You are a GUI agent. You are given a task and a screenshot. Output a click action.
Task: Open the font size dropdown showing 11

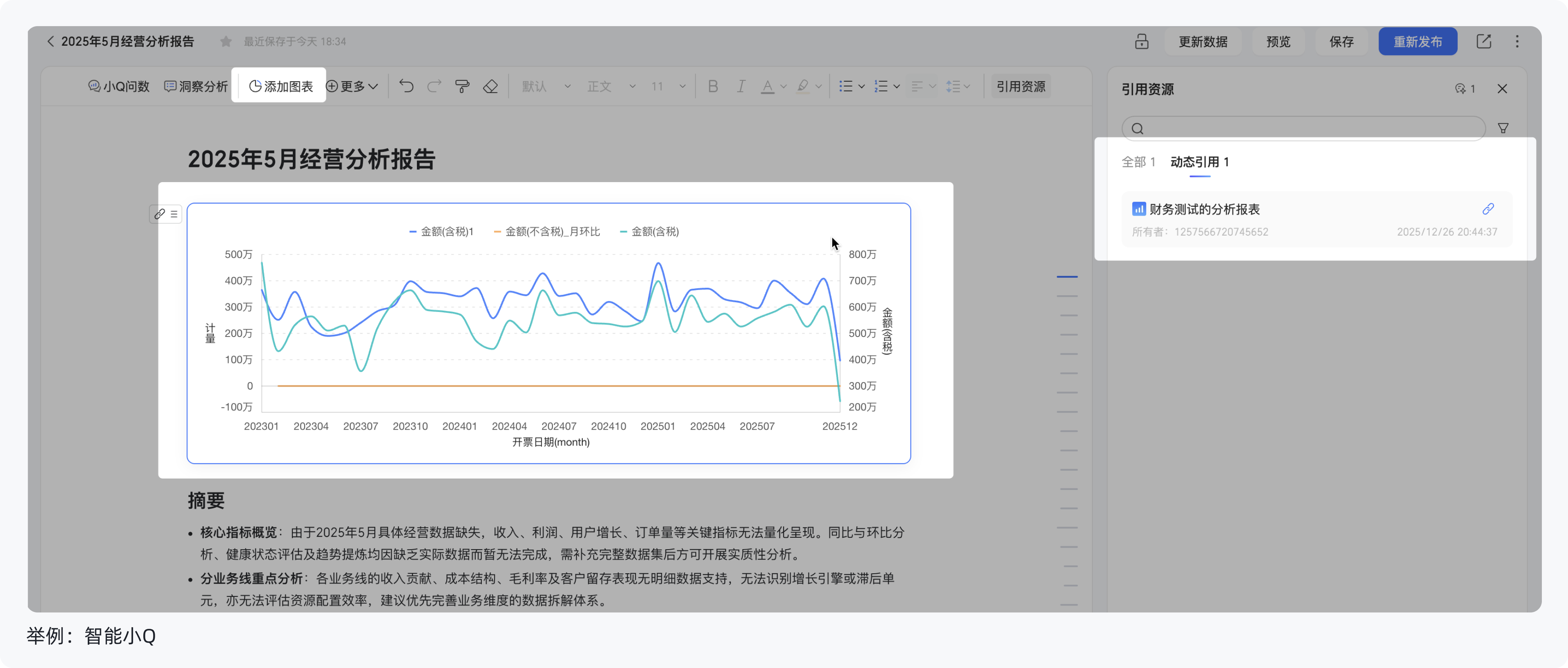click(666, 86)
